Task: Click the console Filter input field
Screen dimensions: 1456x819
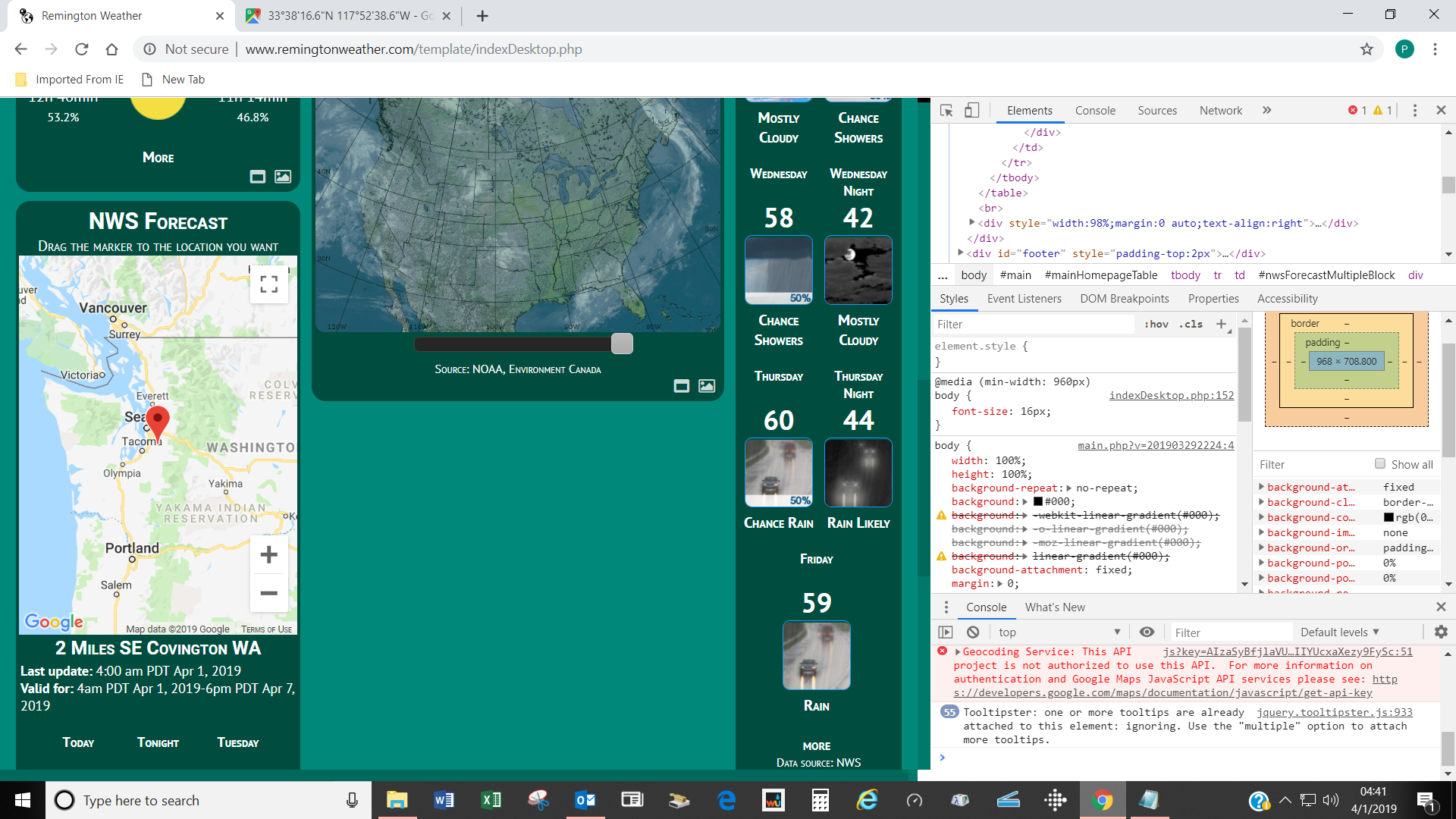Action: click(1230, 632)
